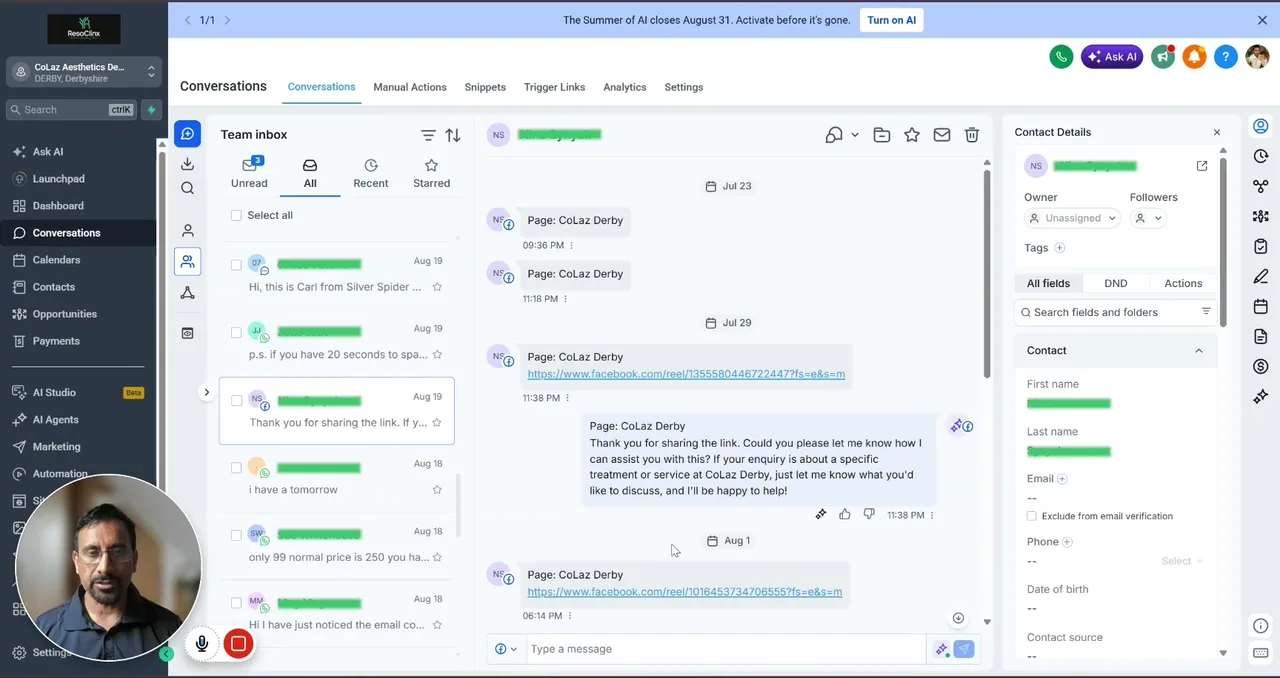Click scroll-to-latest down arrow circle icon
The width and height of the screenshot is (1280, 678).
click(958, 618)
